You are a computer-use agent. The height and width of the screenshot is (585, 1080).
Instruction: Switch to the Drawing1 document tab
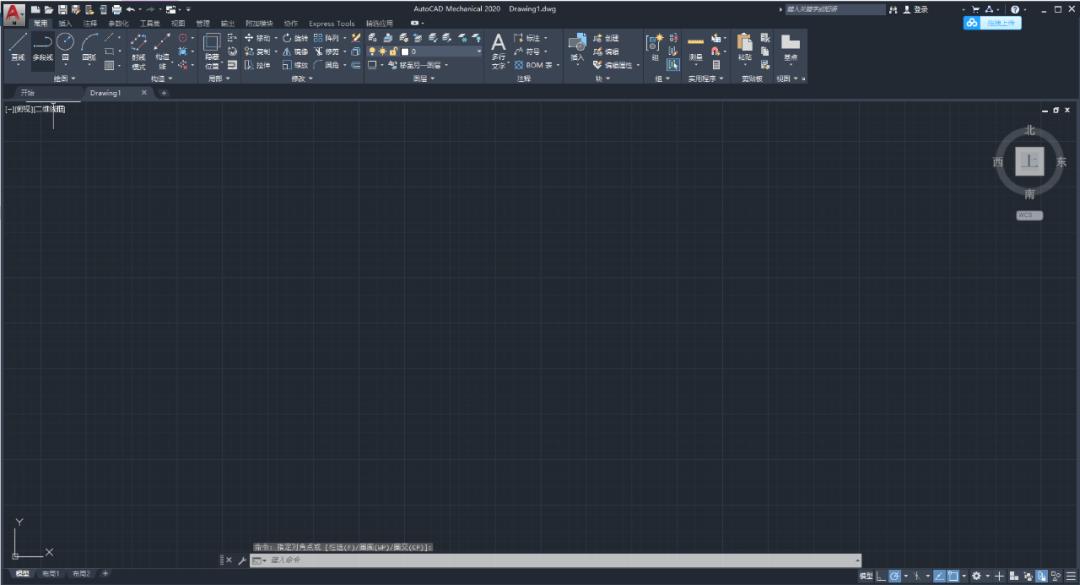coord(106,93)
